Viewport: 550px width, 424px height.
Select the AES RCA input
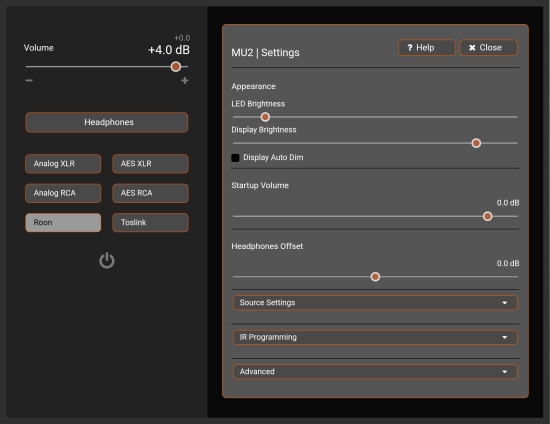tap(150, 193)
